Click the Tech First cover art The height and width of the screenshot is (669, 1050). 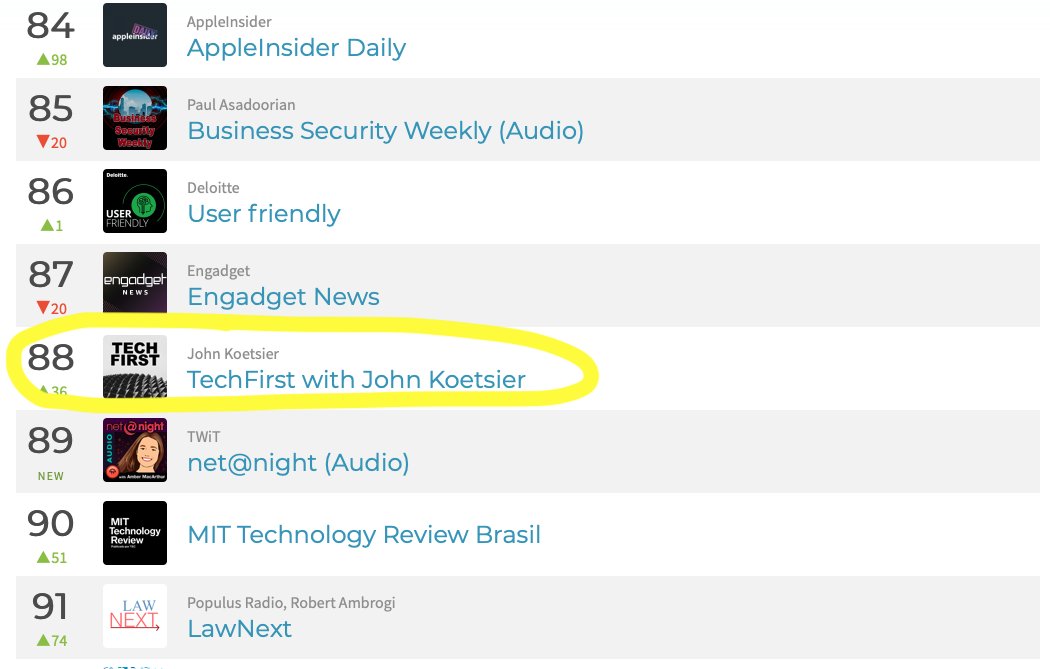[x=135, y=366]
